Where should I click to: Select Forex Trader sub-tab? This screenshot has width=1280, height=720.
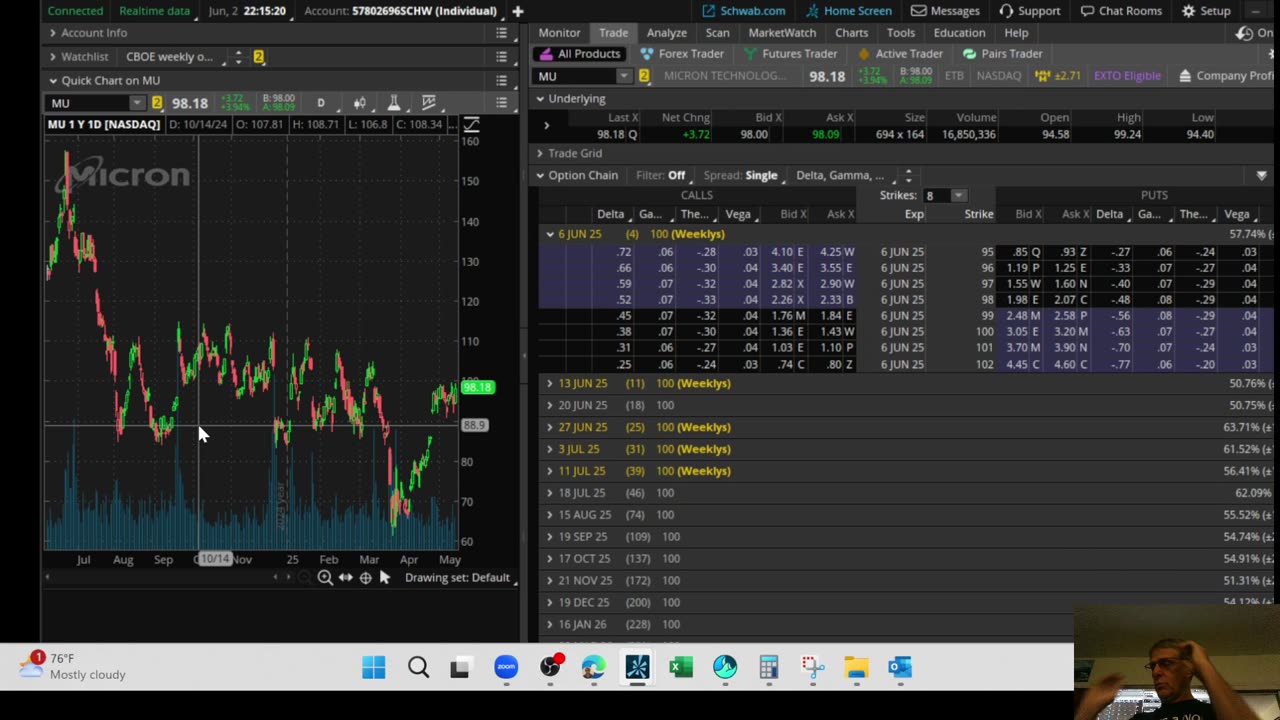point(682,54)
